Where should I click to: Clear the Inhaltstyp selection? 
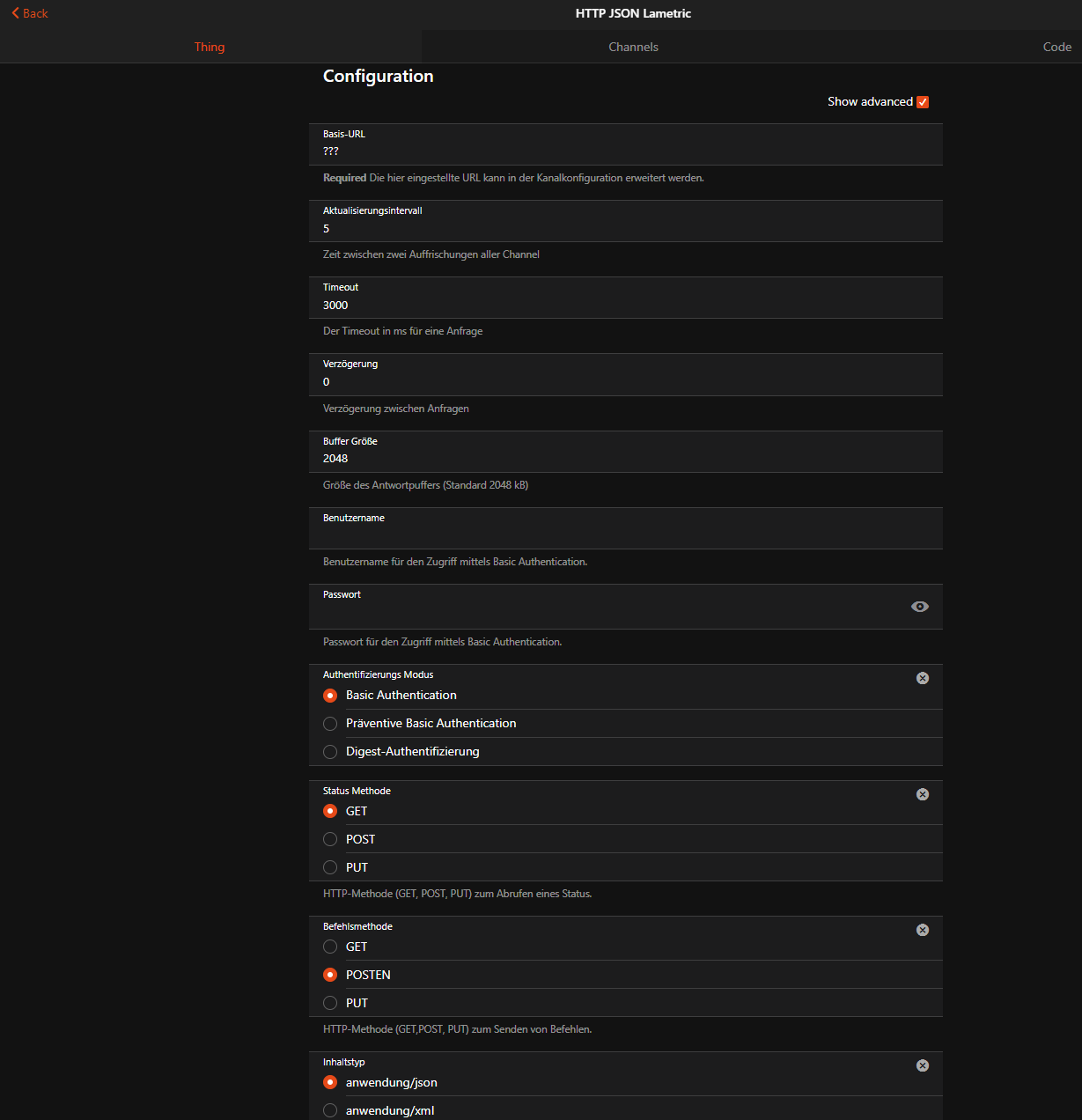[x=922, y=1065]
